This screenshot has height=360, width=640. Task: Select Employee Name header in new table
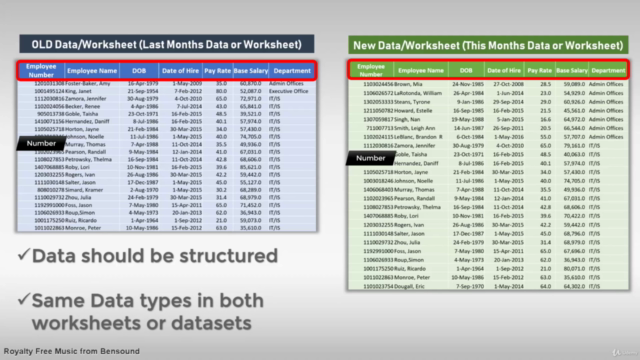coord(421,70)
